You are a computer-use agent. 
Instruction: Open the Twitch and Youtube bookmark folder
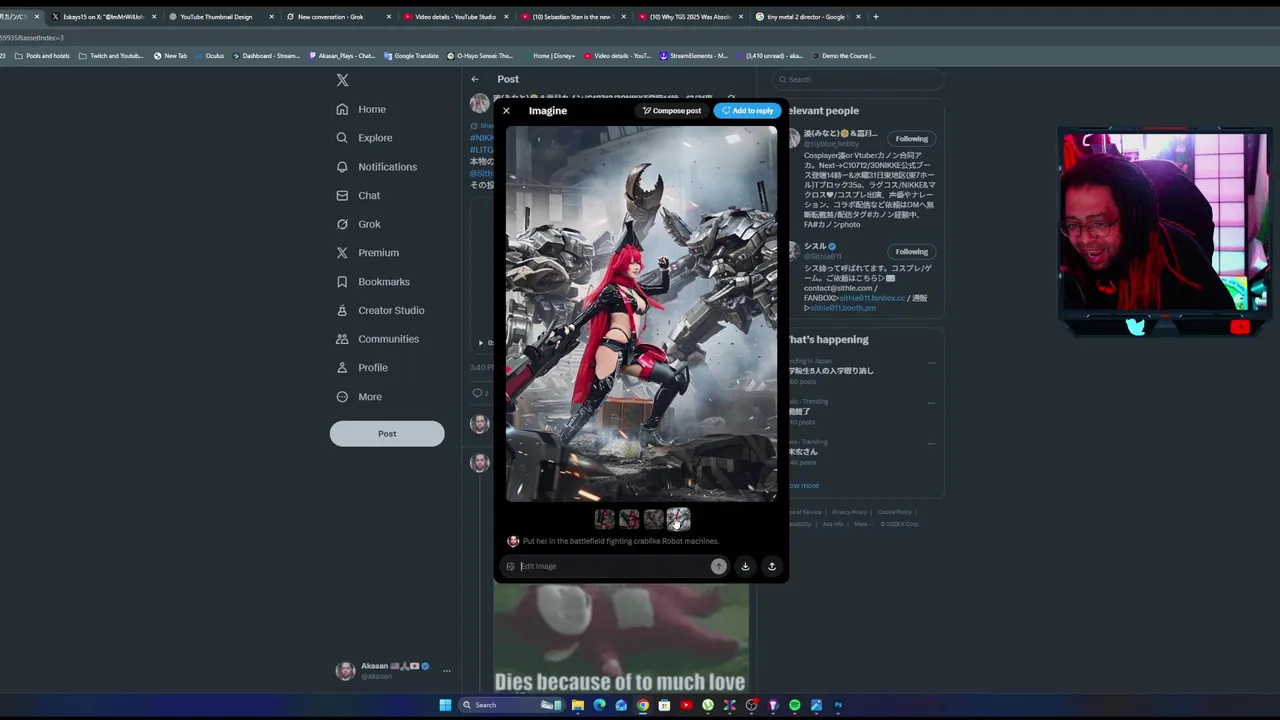pyautogui.click(x=111, y=56)
